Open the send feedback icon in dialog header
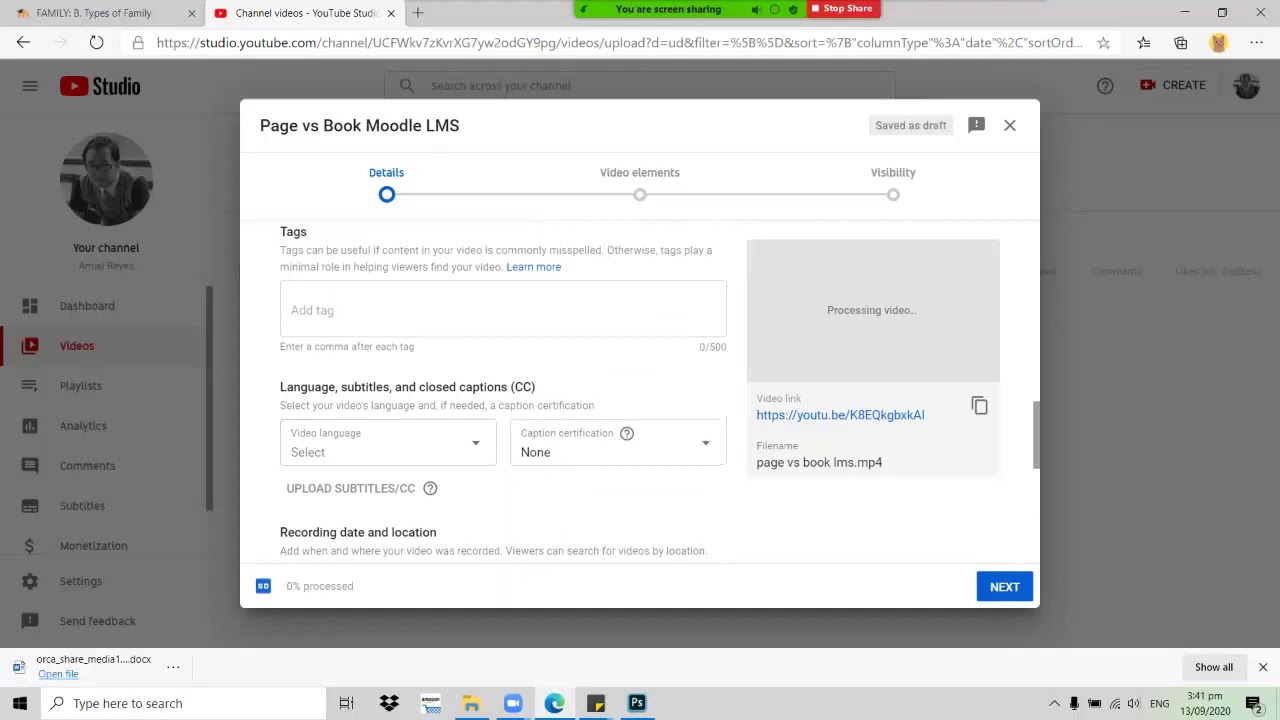Screen dimensions: 1280x720 pos(976,125)
